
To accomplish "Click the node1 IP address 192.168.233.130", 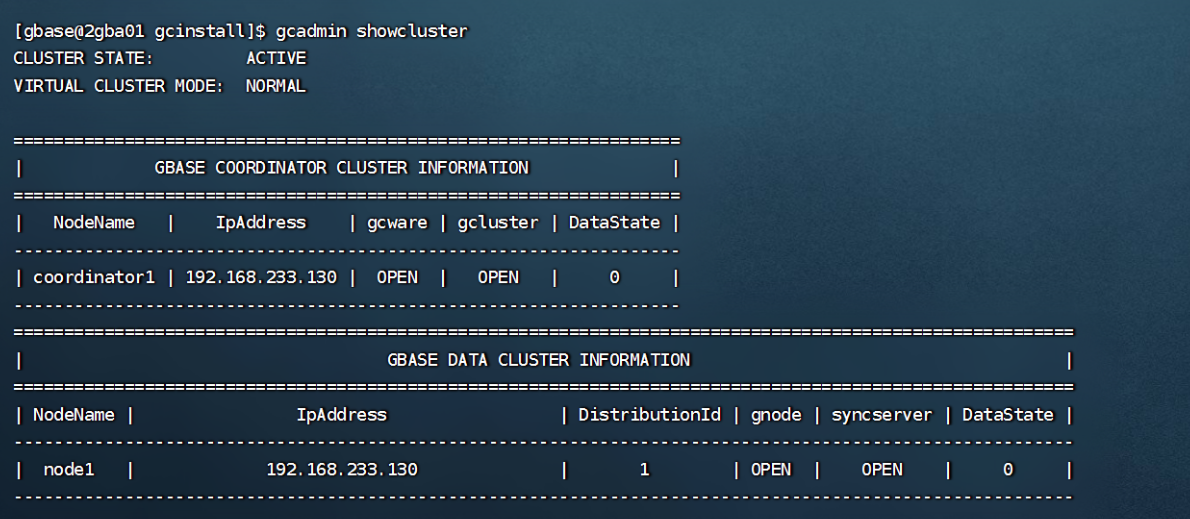I will tap(342, 470).
